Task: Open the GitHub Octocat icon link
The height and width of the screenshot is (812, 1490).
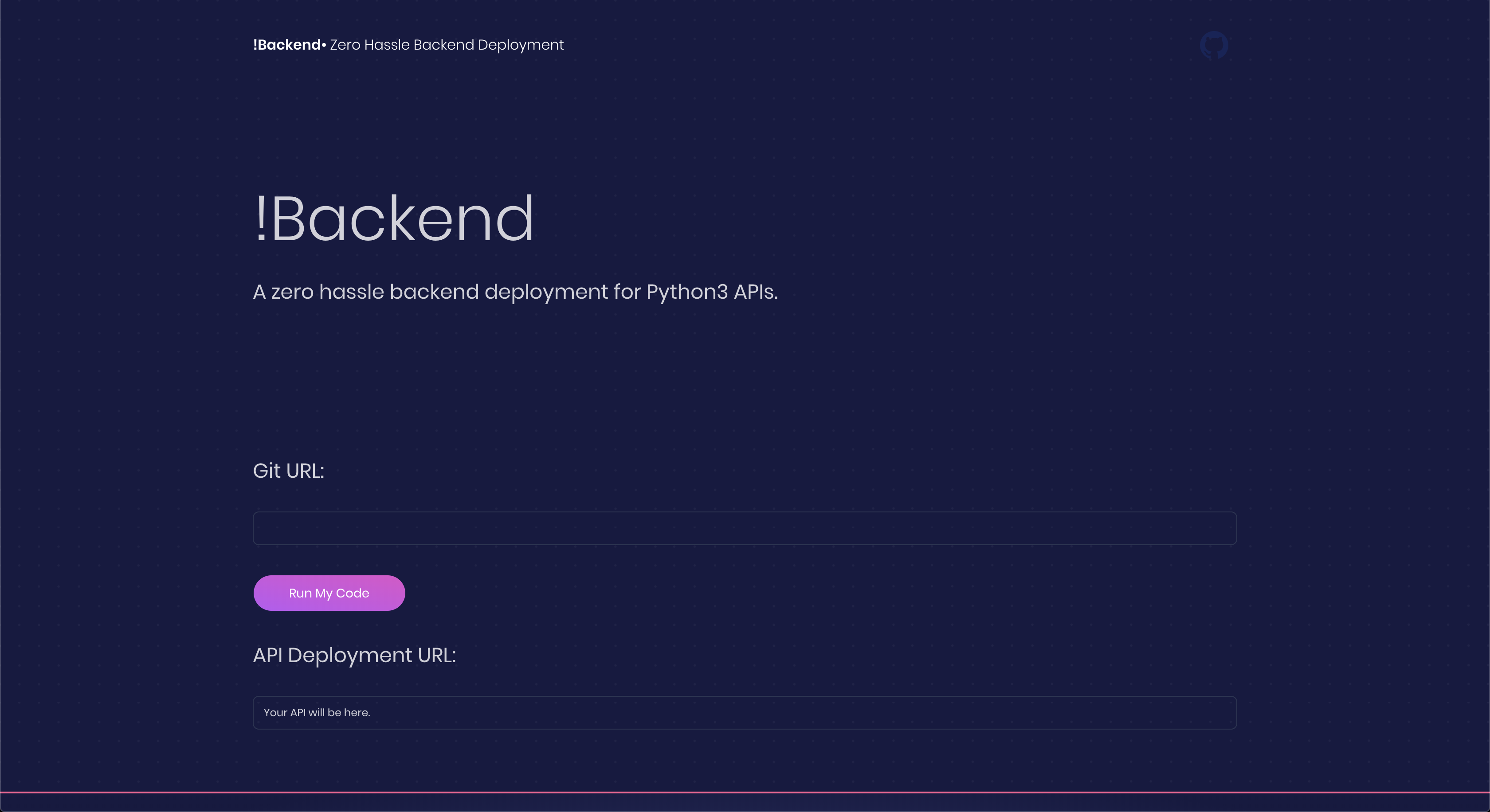Action: (x=1214, y=45)
